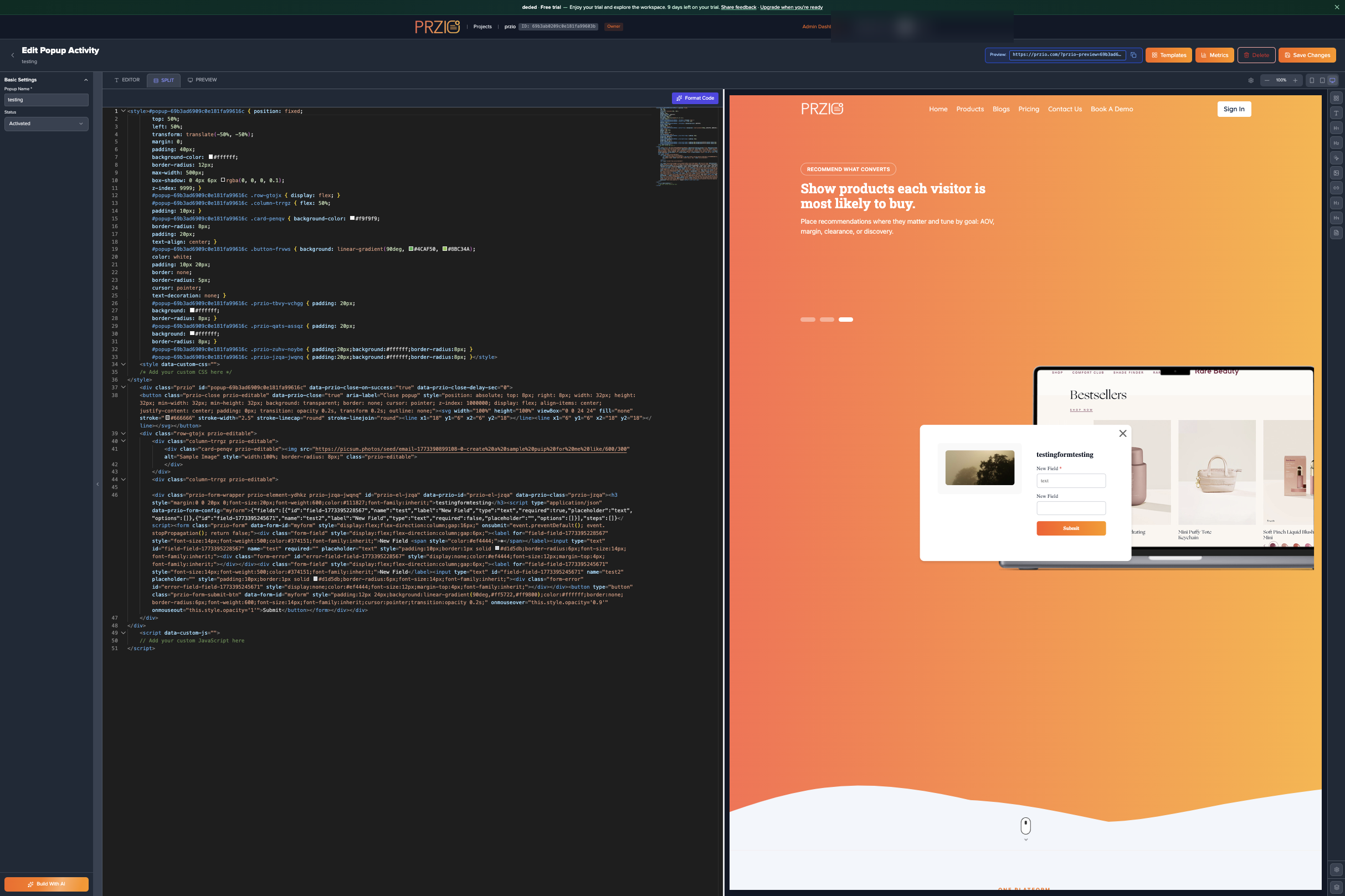Switch preview to desktop device view

click(1332, 80)
